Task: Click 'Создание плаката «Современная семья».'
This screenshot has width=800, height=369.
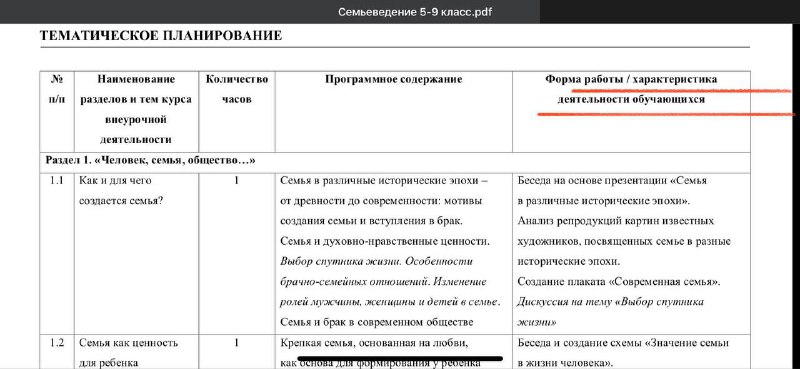Action: pos(620,282)
